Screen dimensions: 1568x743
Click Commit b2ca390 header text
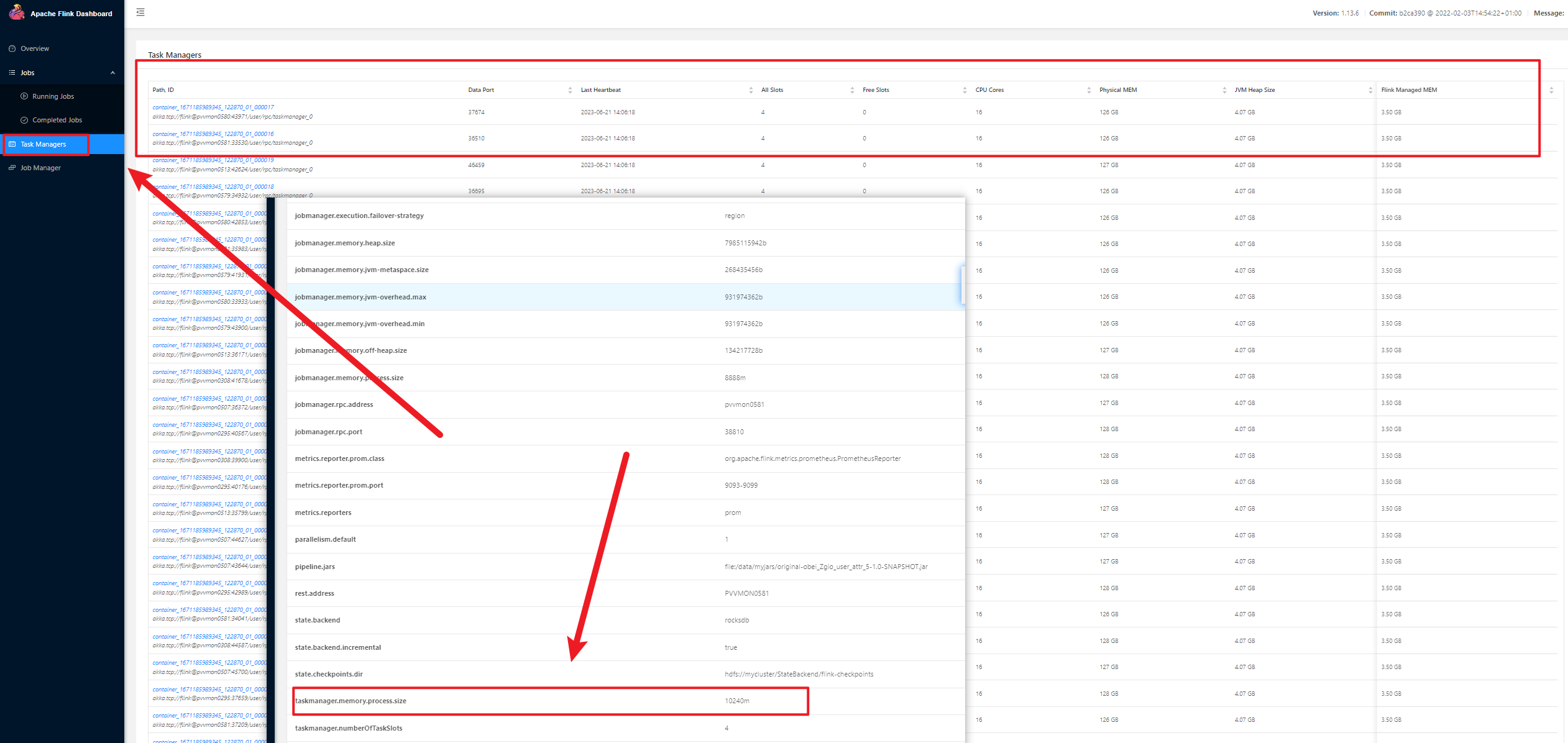tap(1445, 13)
